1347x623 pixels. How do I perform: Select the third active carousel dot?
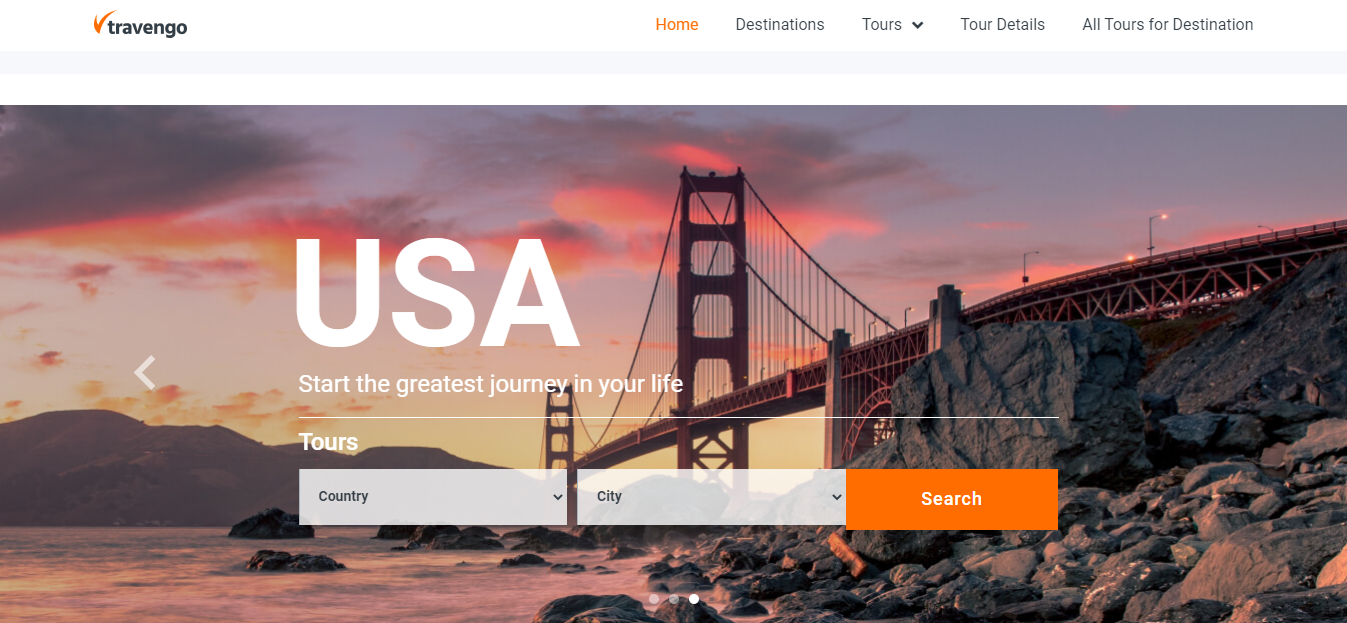tap(694, 599)
